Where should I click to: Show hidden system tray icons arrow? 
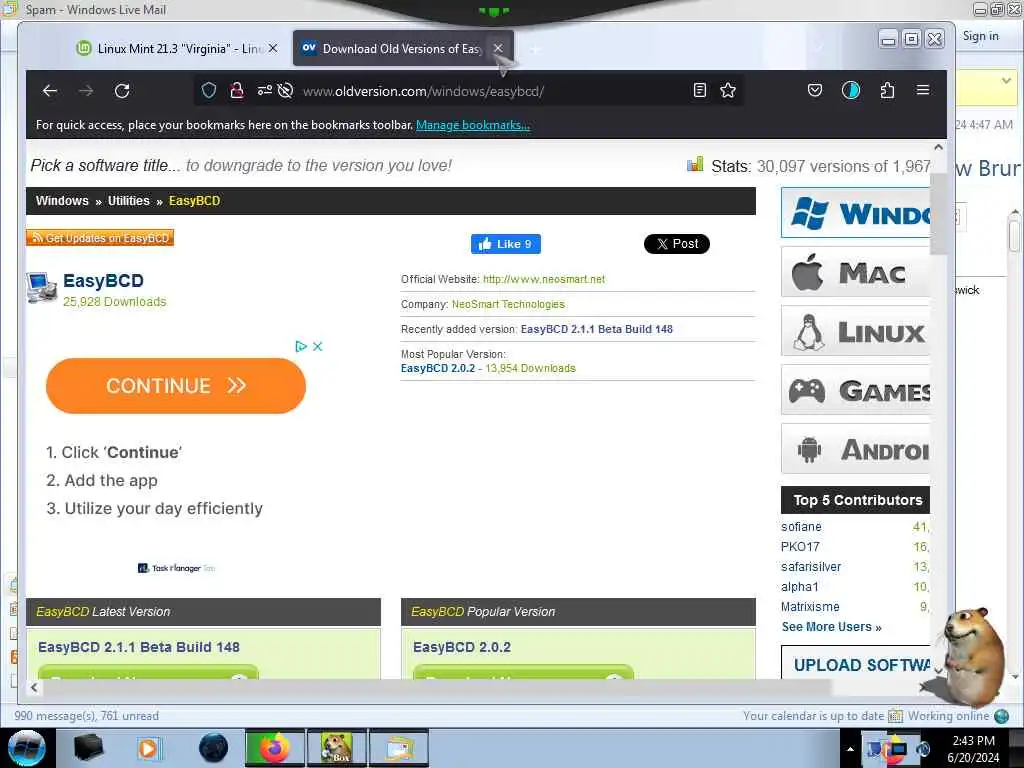click(850, 749)
